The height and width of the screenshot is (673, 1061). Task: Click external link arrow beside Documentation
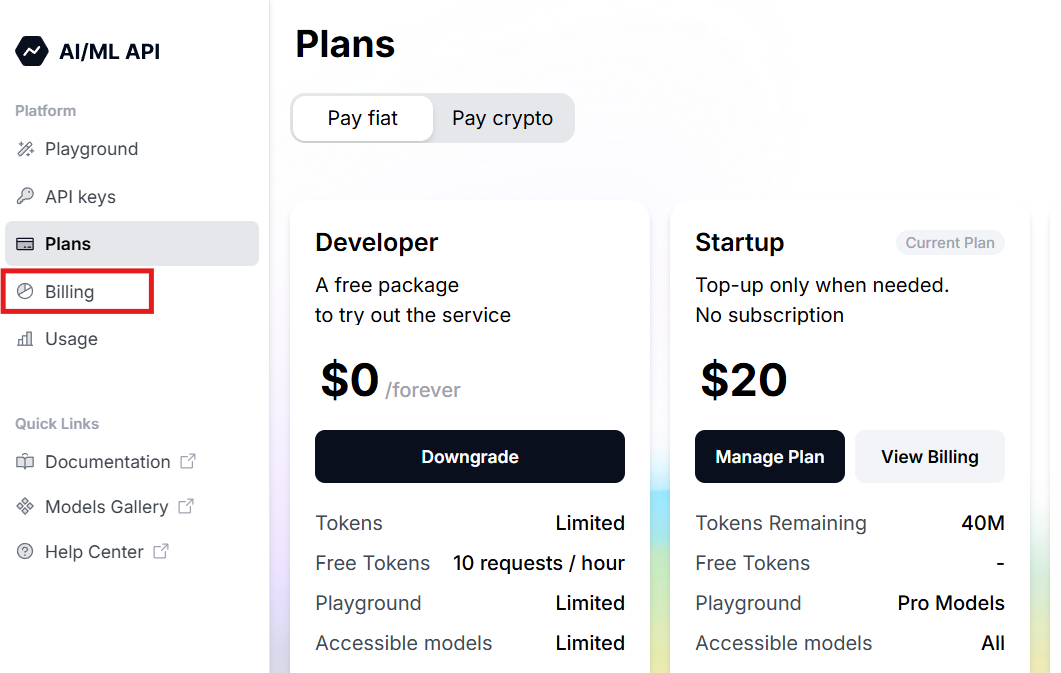188,461
